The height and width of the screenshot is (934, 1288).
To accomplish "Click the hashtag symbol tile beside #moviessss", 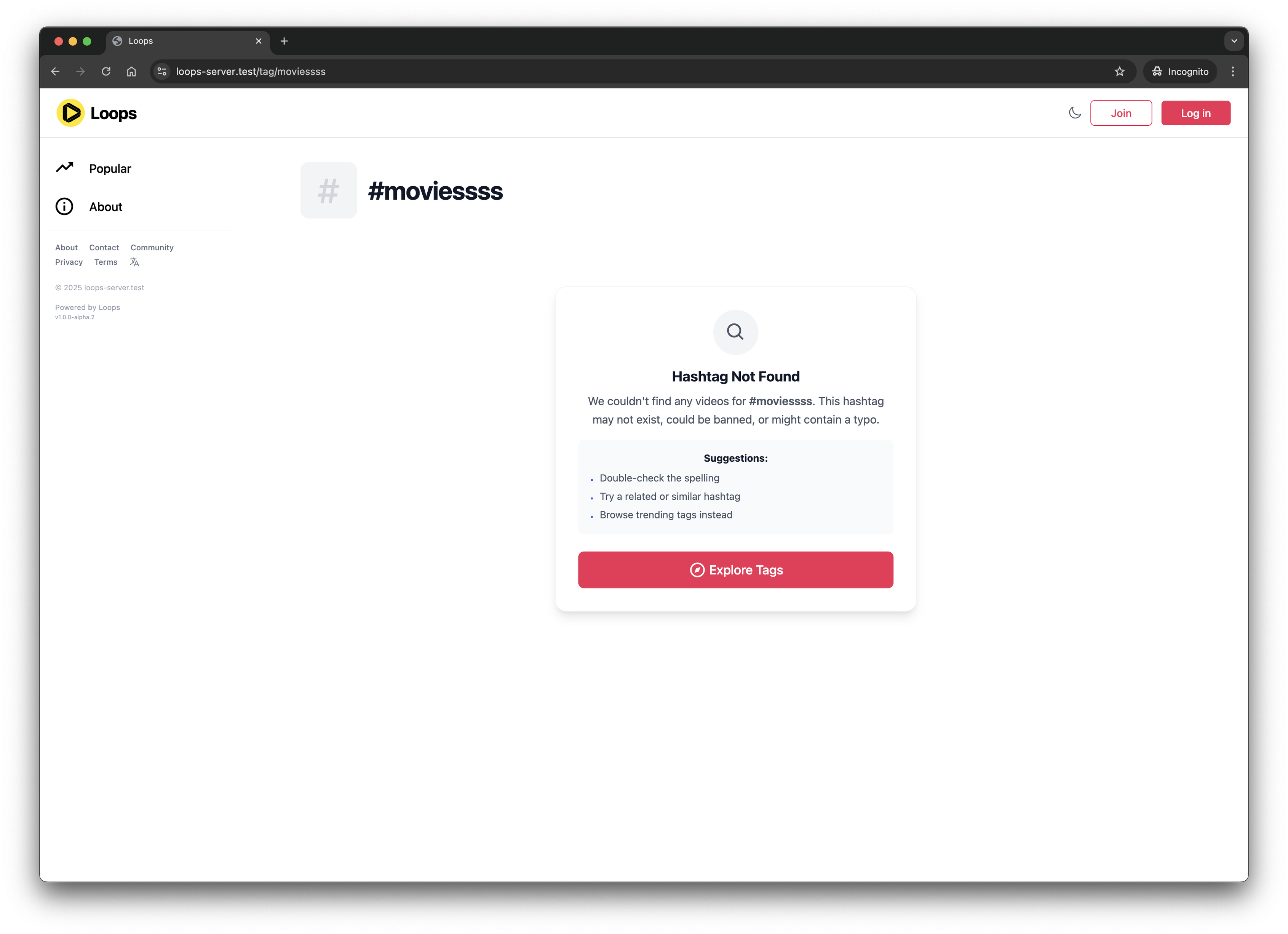I will pyautogui.click(x=328, y=190).
